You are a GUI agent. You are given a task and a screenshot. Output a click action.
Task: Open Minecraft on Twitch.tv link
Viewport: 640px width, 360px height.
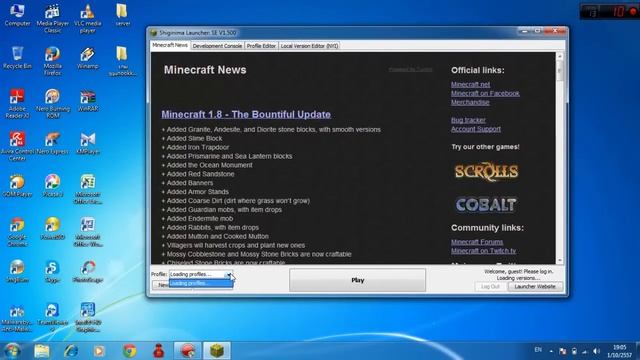coord(483,251)
